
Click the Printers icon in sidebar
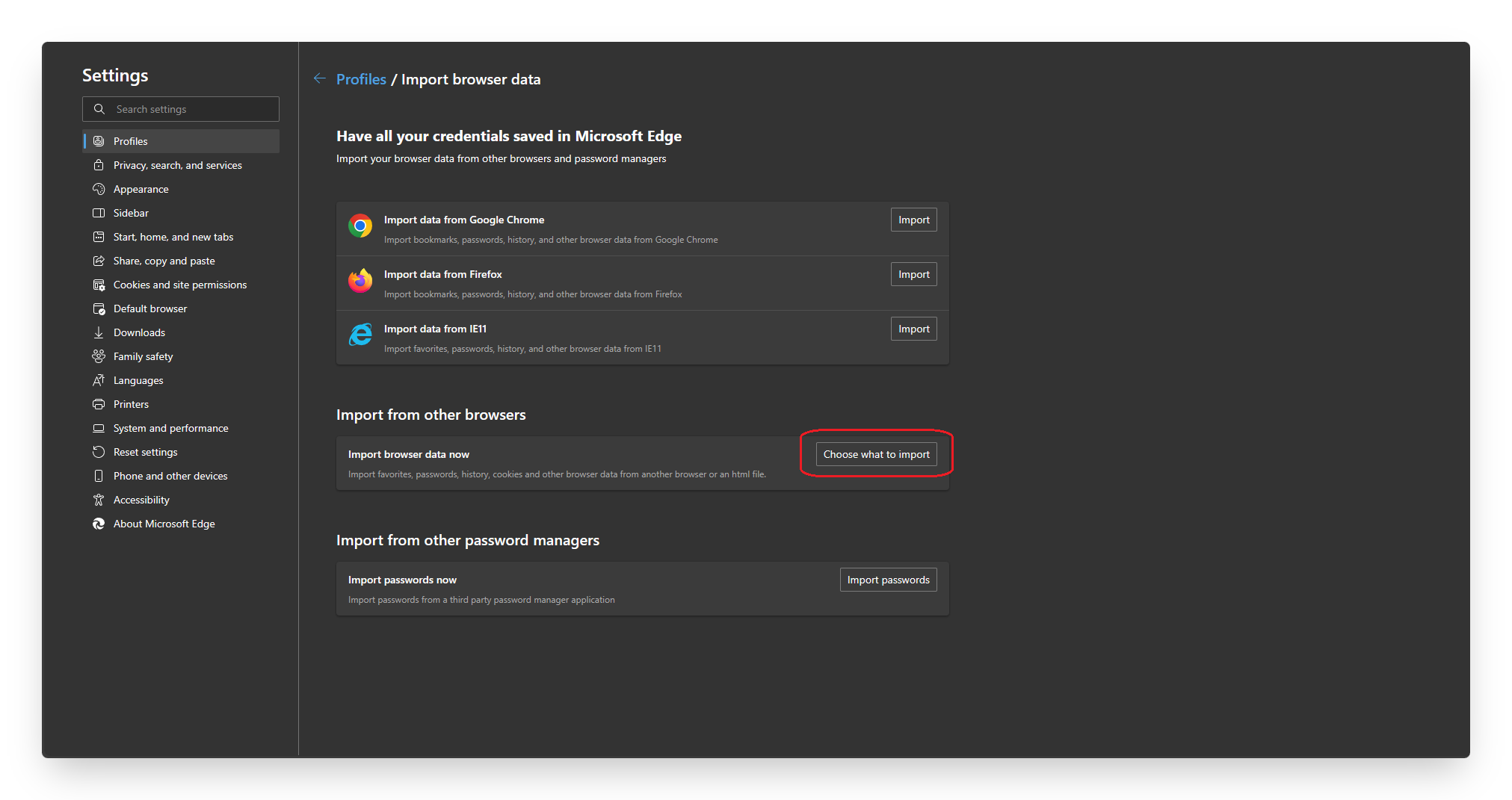click(99, 404)
